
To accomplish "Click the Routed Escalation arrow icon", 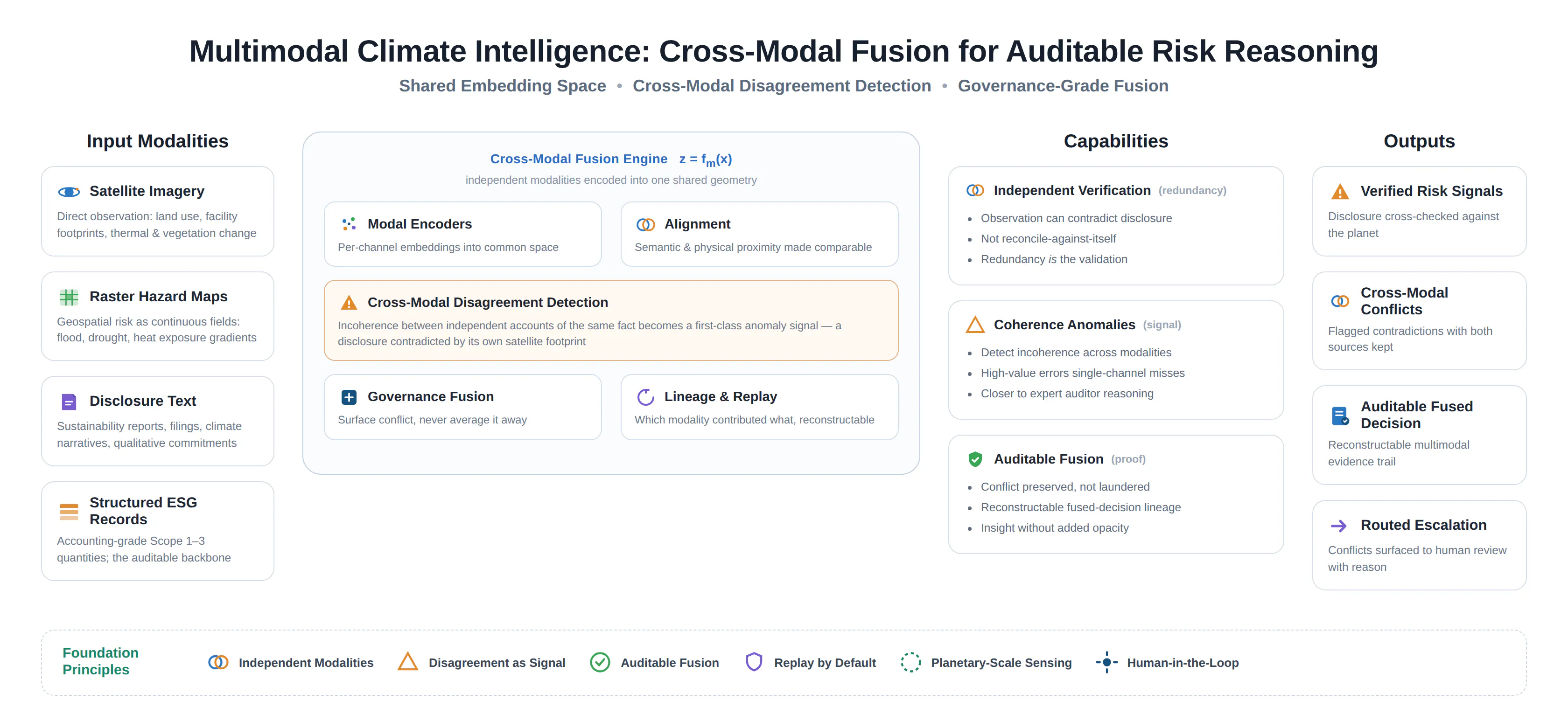I will (x=1338, y=526).
